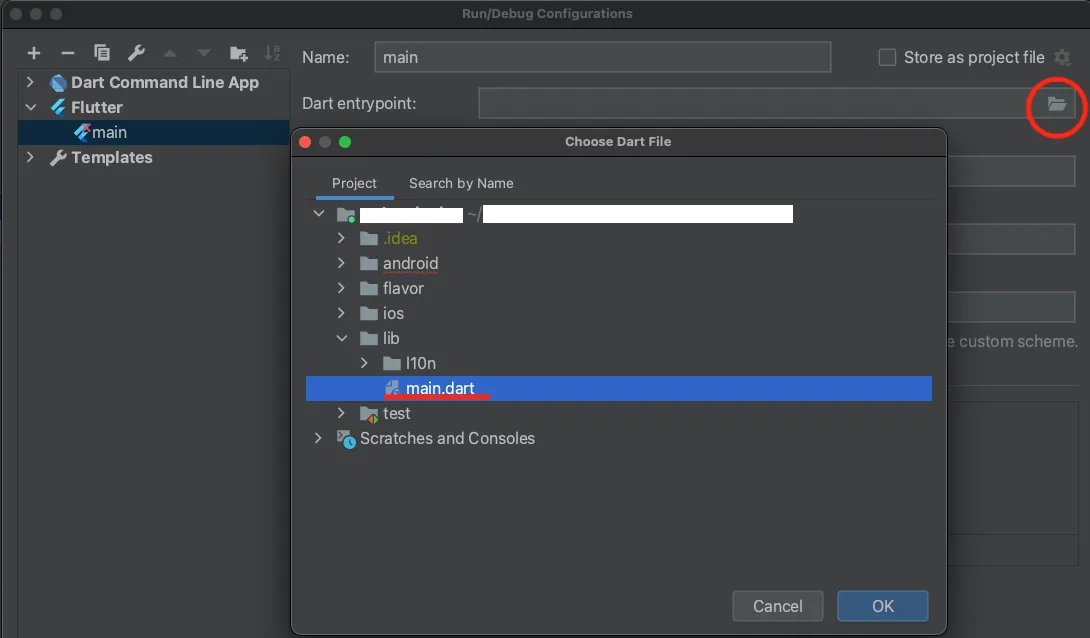Click the Templates wrench icon
The width and height of the screenshot is (1090, 638).
pos(58,158)
